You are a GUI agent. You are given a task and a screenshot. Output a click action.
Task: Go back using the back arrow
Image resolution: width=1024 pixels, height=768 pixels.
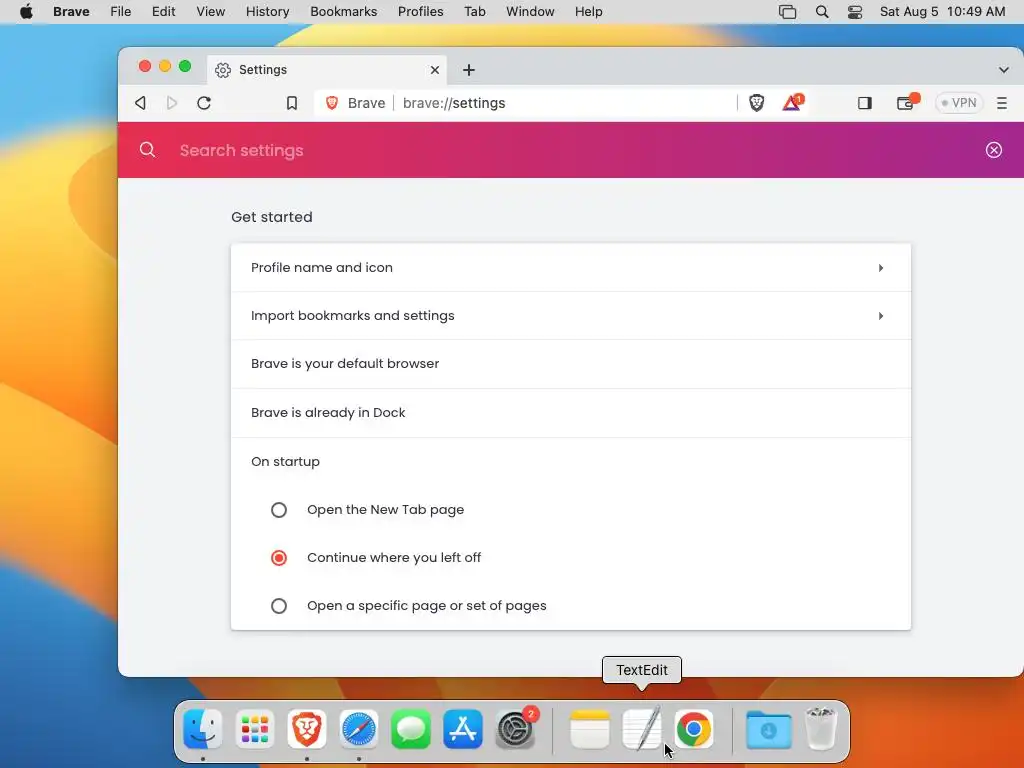coord(140,103)
